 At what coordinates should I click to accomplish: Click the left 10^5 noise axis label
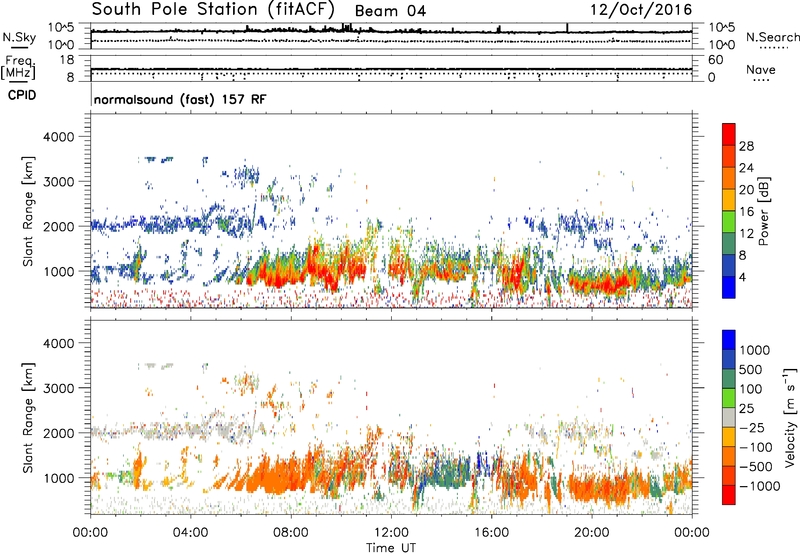[x=61, y=28]
